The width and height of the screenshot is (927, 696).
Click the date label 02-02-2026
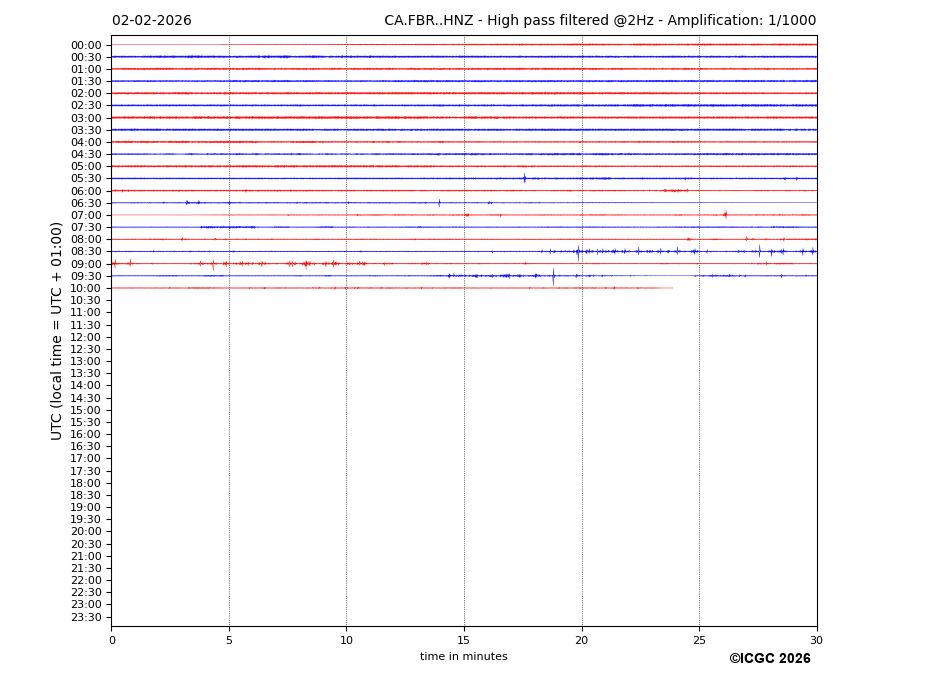152,21
